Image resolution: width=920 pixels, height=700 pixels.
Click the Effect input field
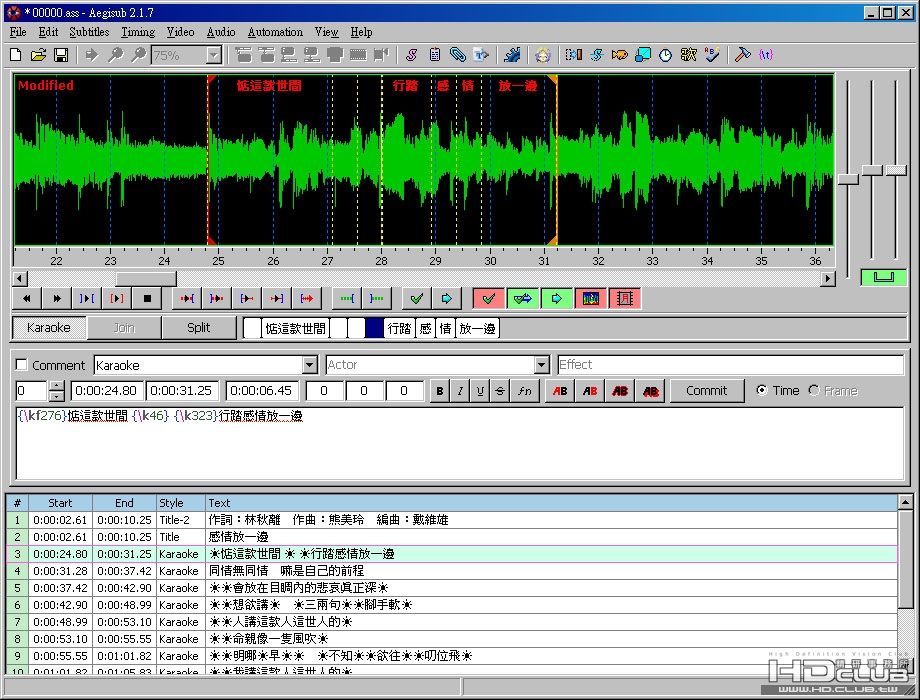(730, 365)
